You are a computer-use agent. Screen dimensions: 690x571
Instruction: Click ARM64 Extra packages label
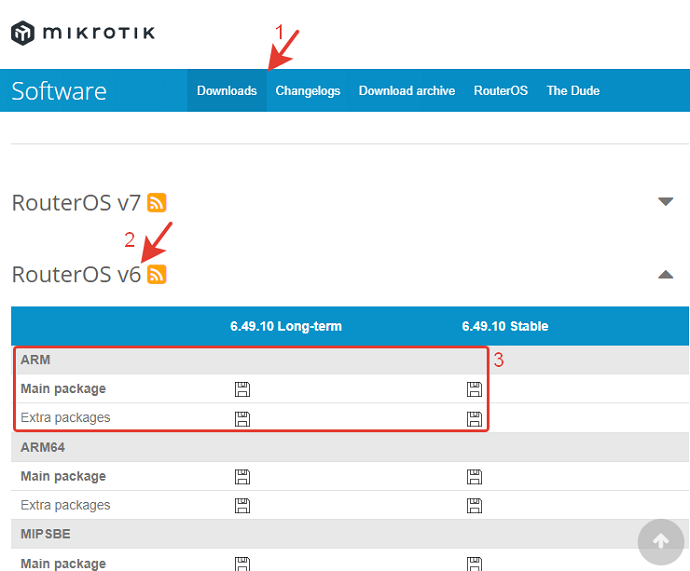[65, 505]
